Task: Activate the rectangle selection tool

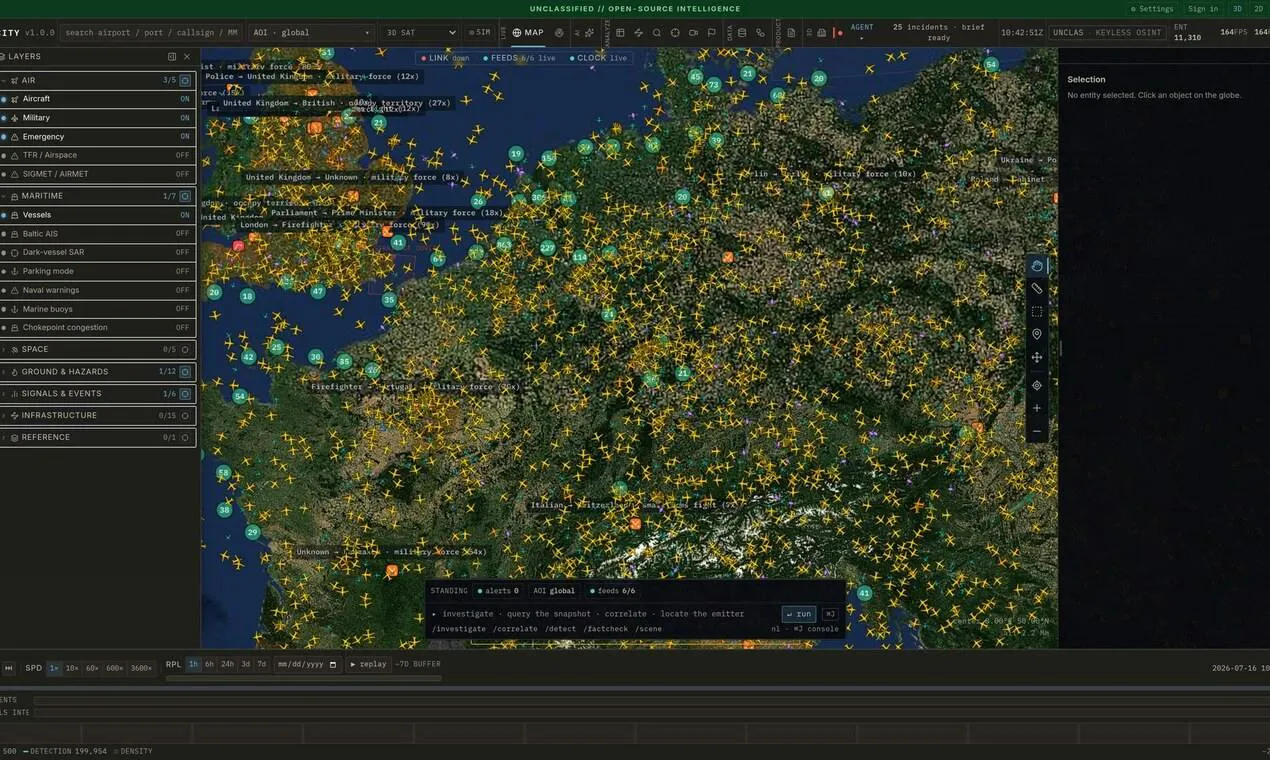Action: 1037,312
